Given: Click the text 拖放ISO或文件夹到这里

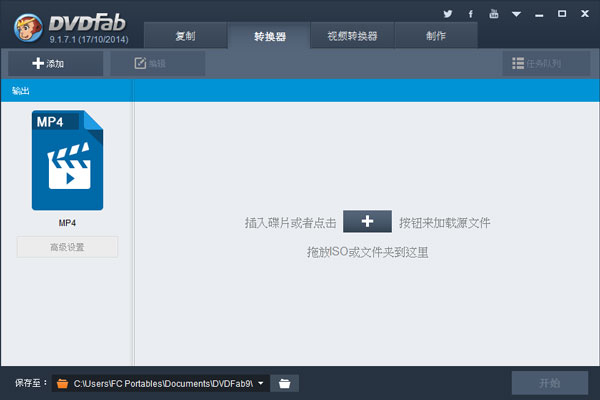Looking at the screenshot, I should pos(367,252).
